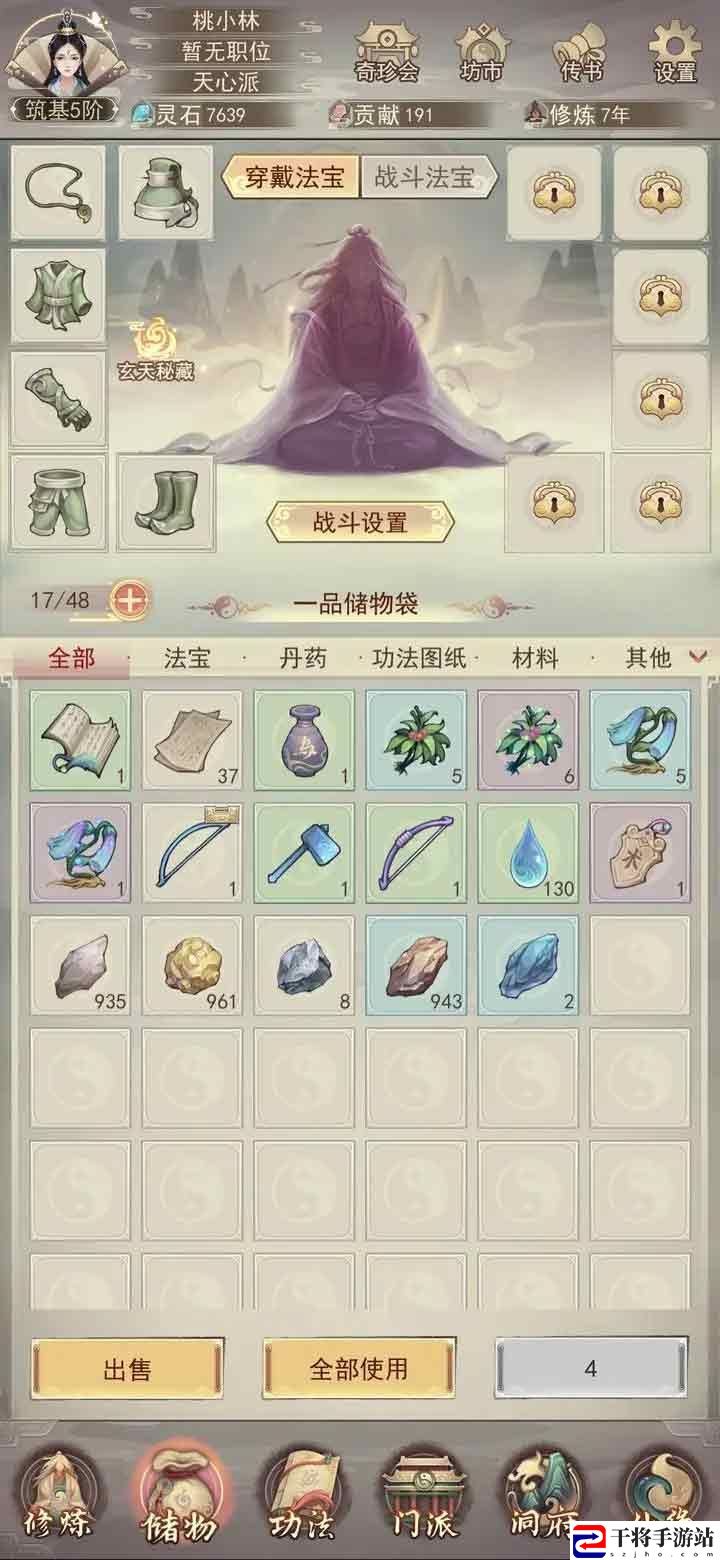
Task: Expand category filter chevron after 其他
Action: point(699,656)
